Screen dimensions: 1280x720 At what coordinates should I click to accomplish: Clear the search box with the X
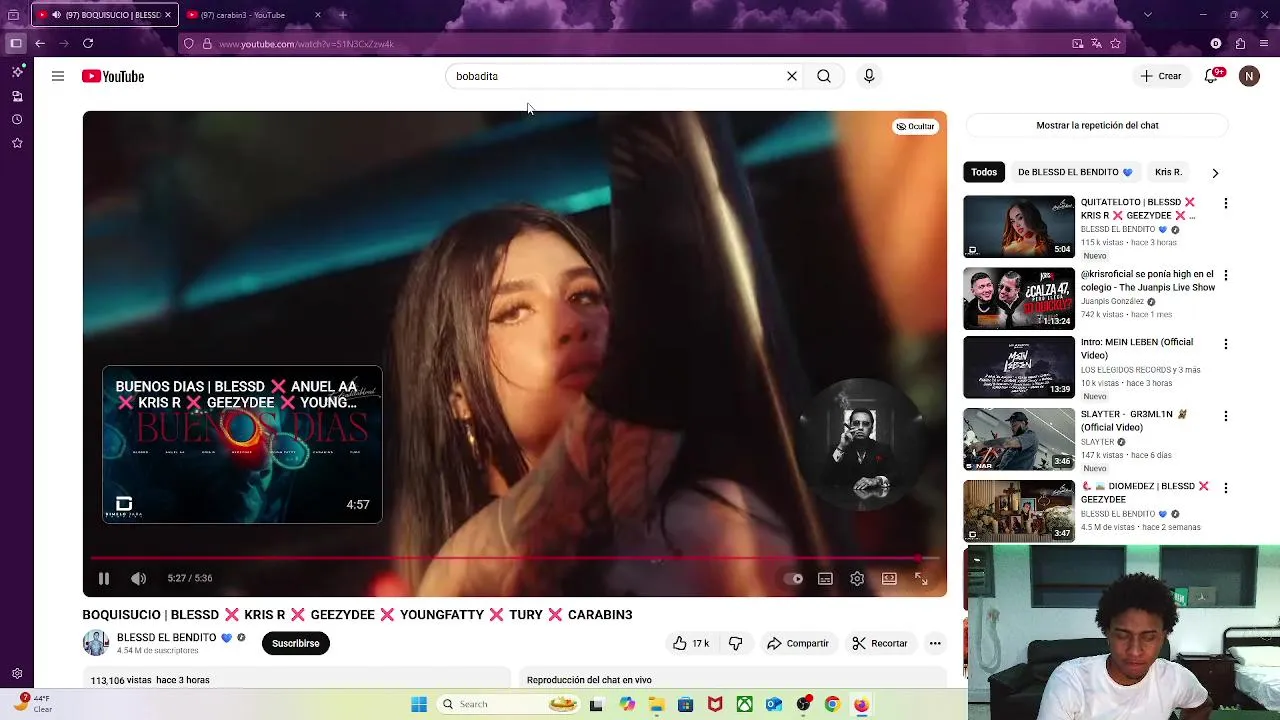click(x=792, y=76)
